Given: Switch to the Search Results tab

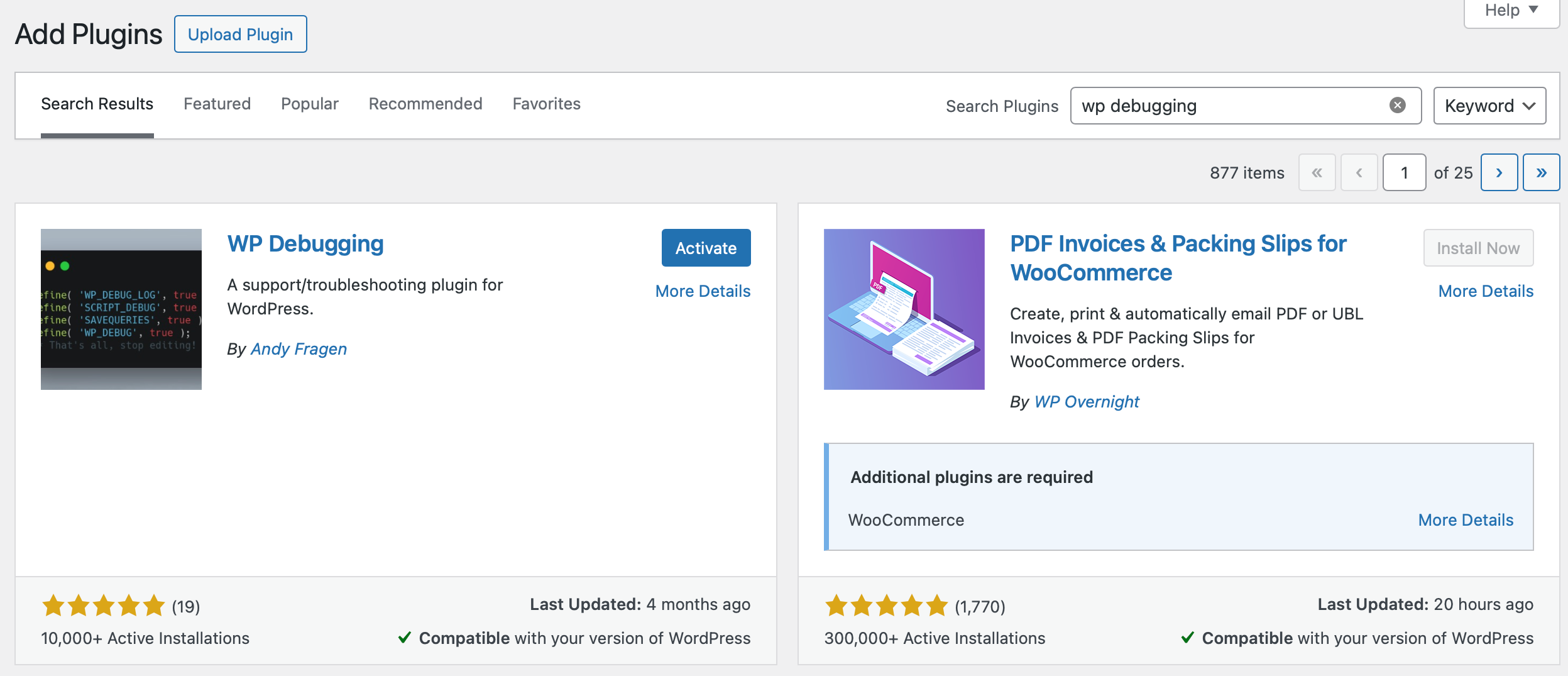Looking at the screenshot, I should coord(97,104).
